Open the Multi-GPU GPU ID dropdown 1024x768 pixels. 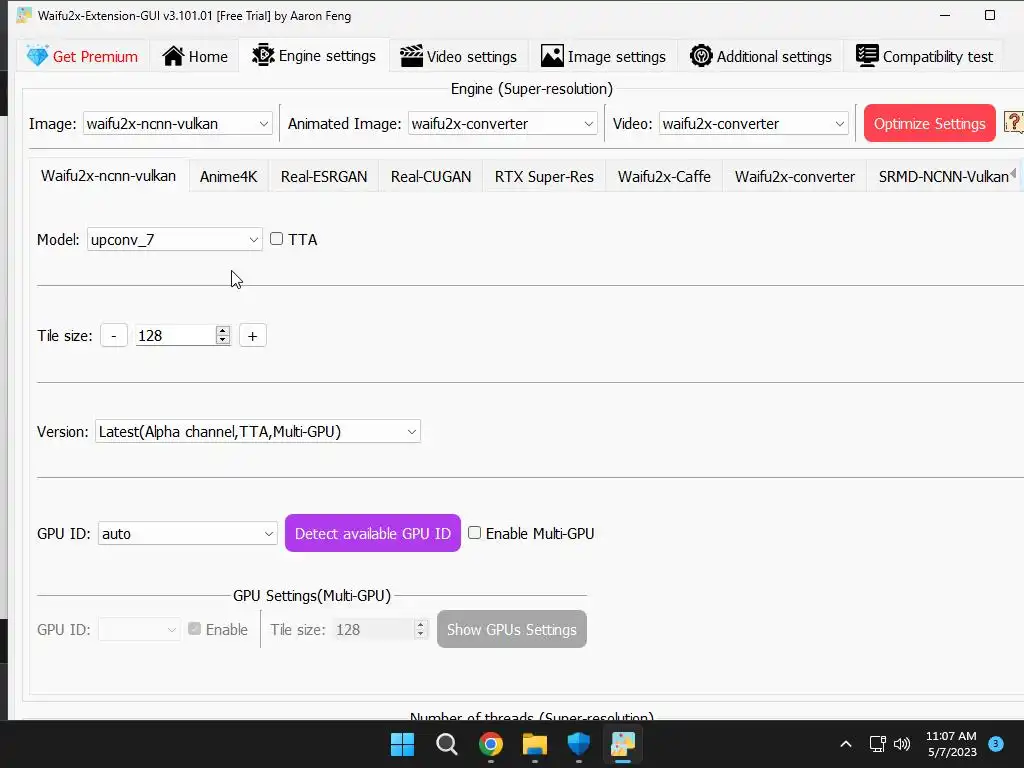point(139,630)
